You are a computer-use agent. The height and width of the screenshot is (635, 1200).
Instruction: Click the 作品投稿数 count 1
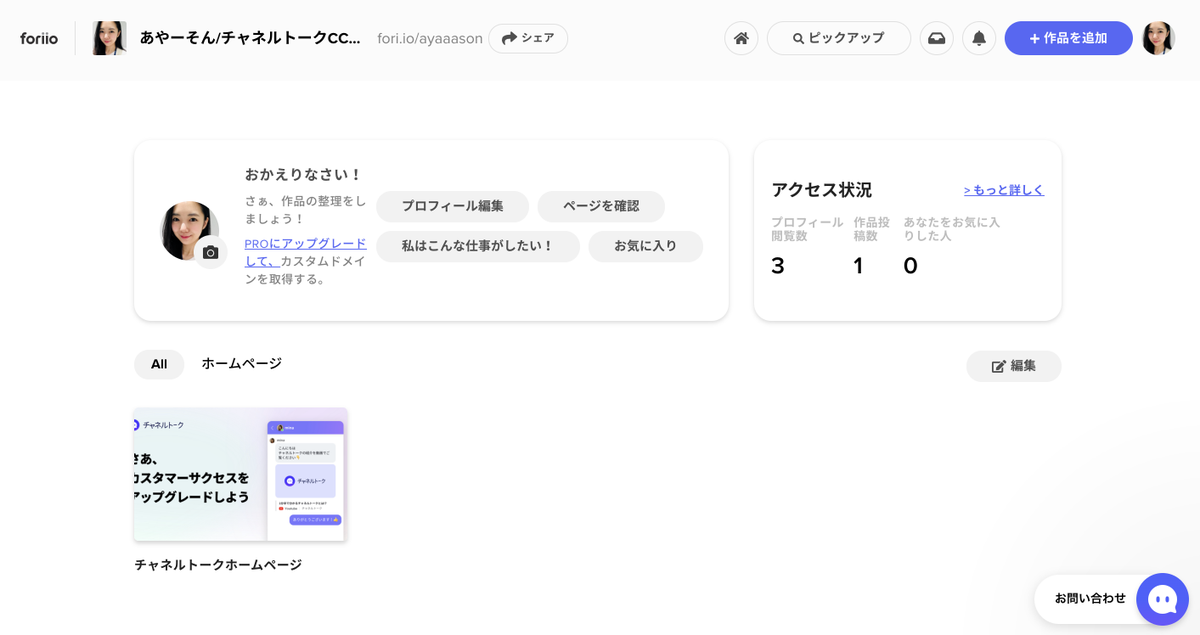858,266
